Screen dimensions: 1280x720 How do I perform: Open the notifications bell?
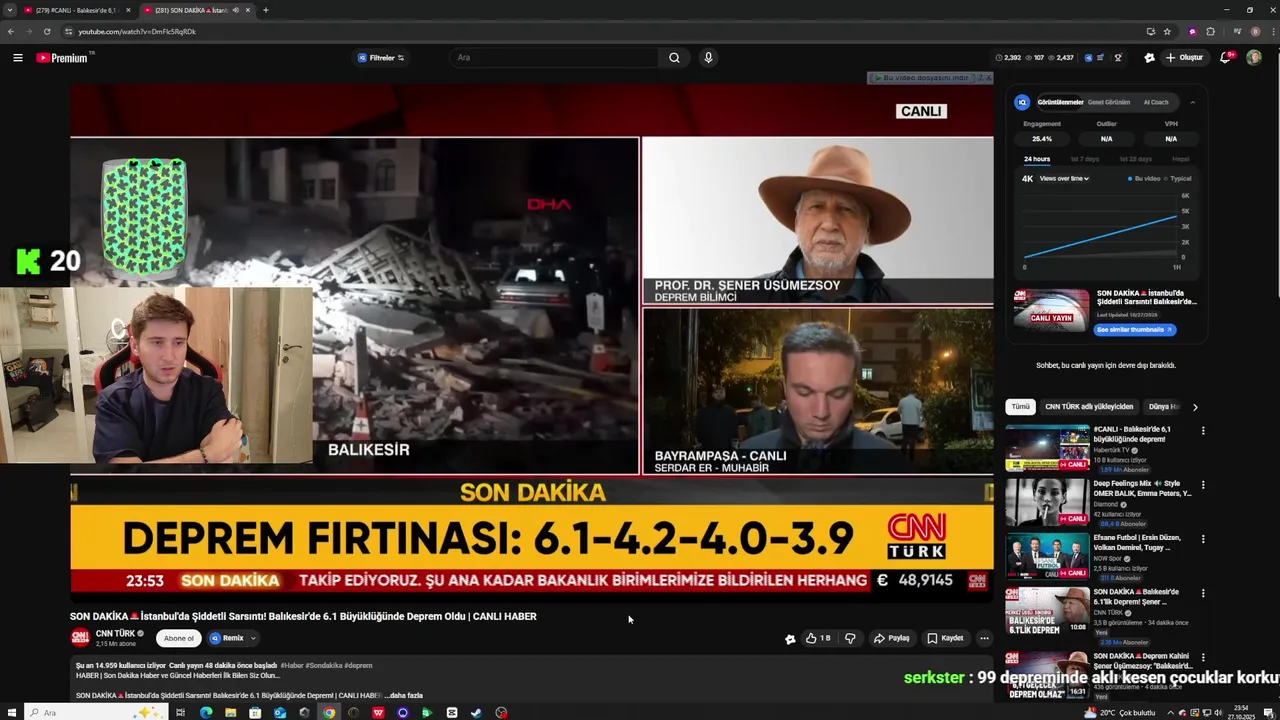click(1225, 58)
